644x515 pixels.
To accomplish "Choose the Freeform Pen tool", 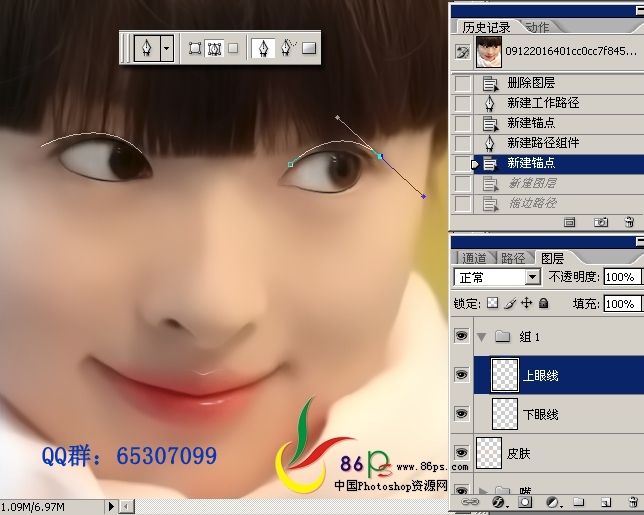I will click(288, 48).
